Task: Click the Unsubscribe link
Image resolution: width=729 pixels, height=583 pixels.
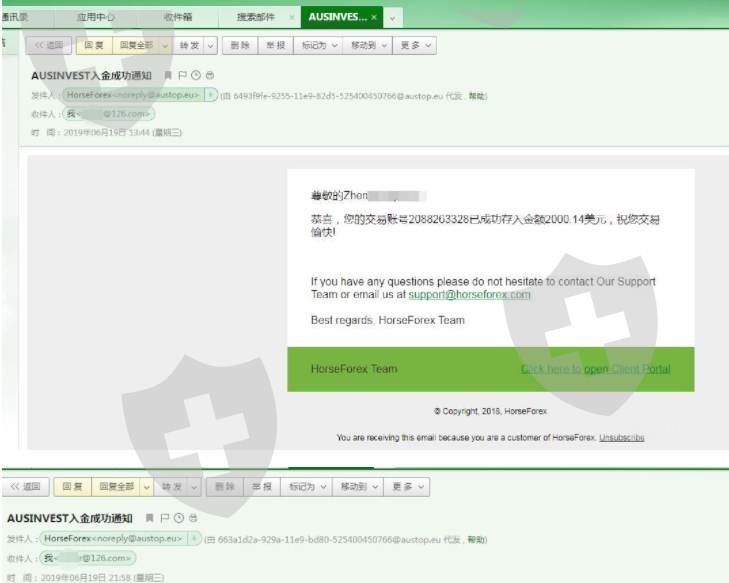Action: point(622,437)
